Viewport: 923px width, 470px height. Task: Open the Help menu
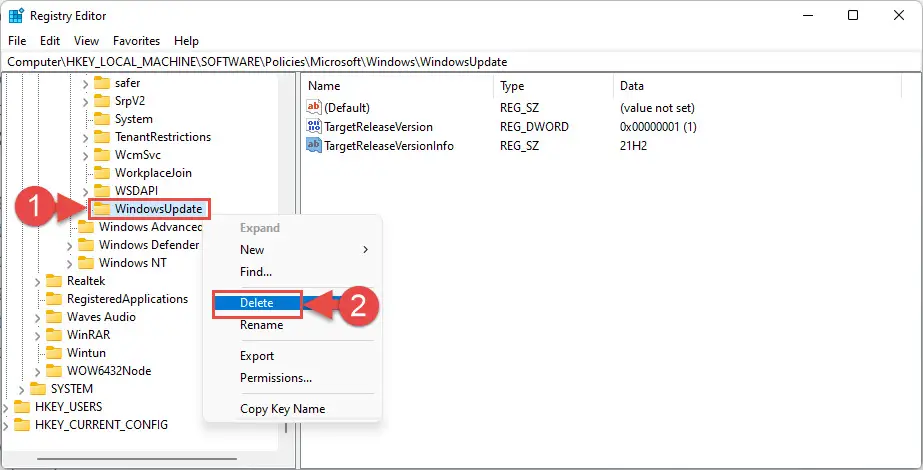[187, 41]
